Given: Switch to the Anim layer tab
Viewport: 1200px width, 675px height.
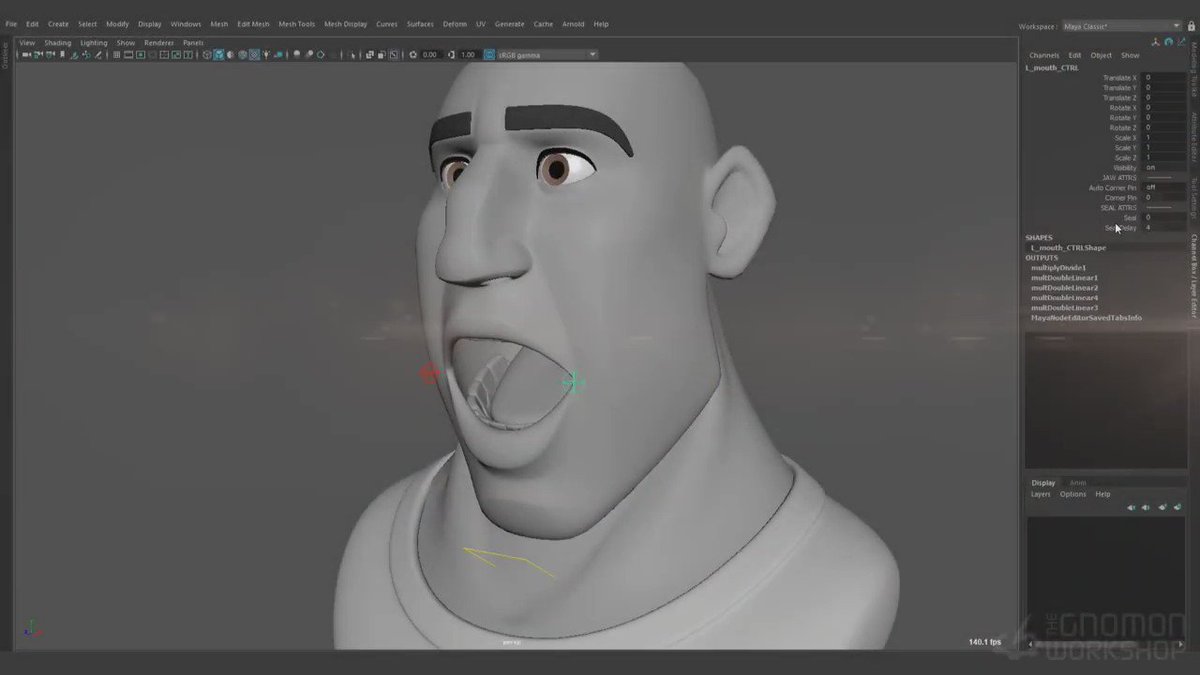Looking at the screenshot, I should [1078, 483].
